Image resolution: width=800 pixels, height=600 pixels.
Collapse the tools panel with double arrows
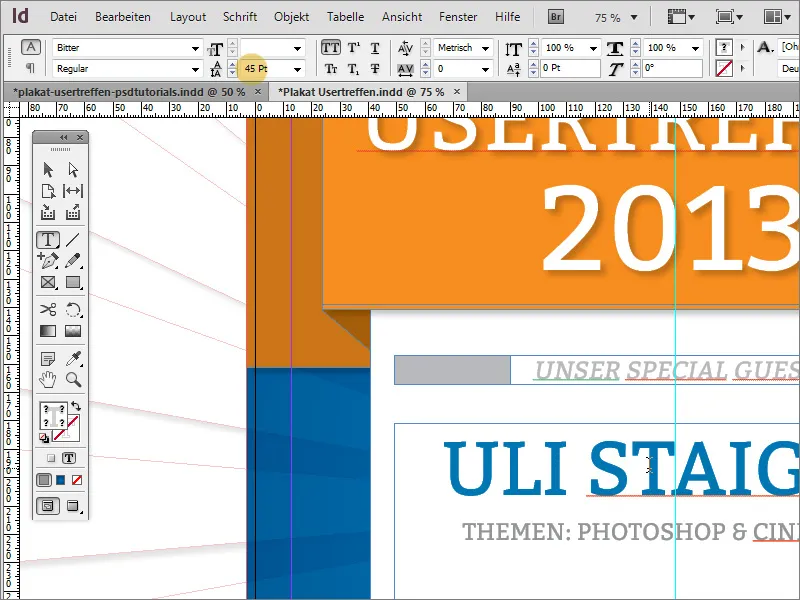[x=63, y=137]
